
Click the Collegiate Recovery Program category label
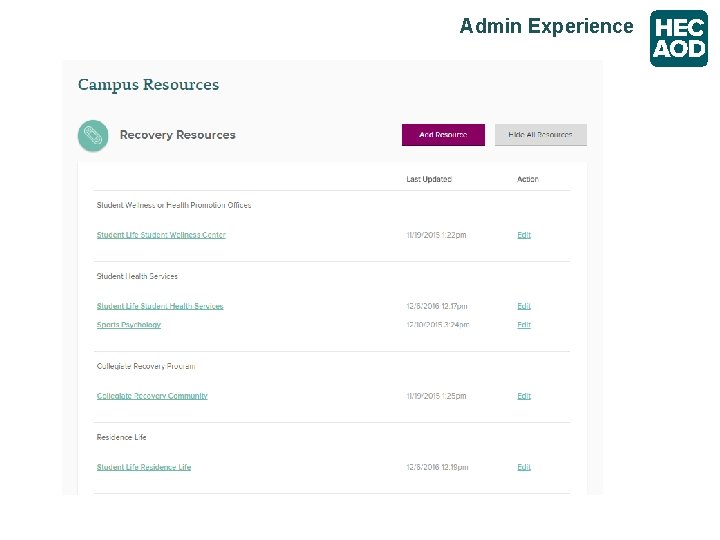pyautogui.click(x=146, y=366)
